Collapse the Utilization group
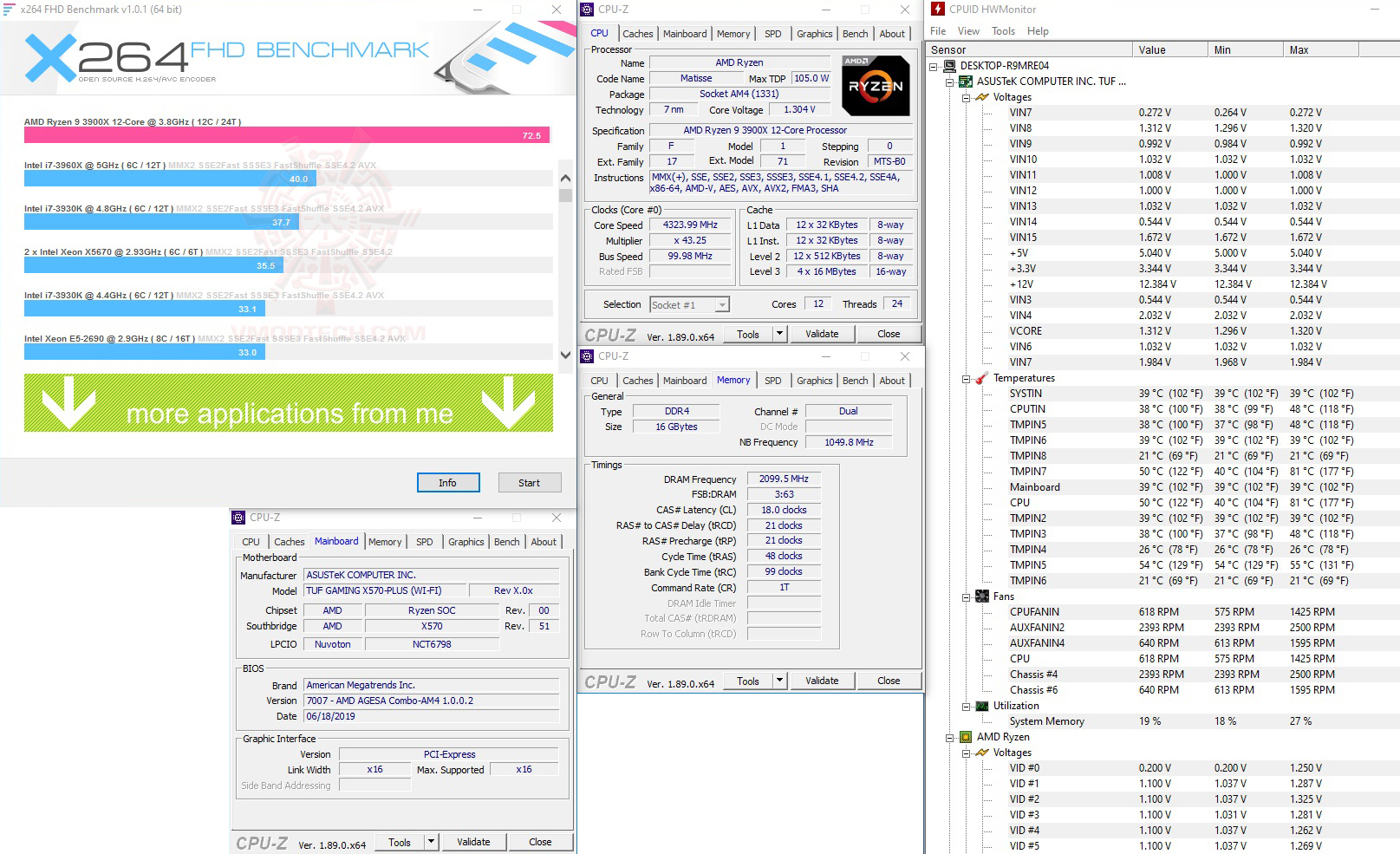Viewport: 1400px width, 854px height. (x=966, y=706)
